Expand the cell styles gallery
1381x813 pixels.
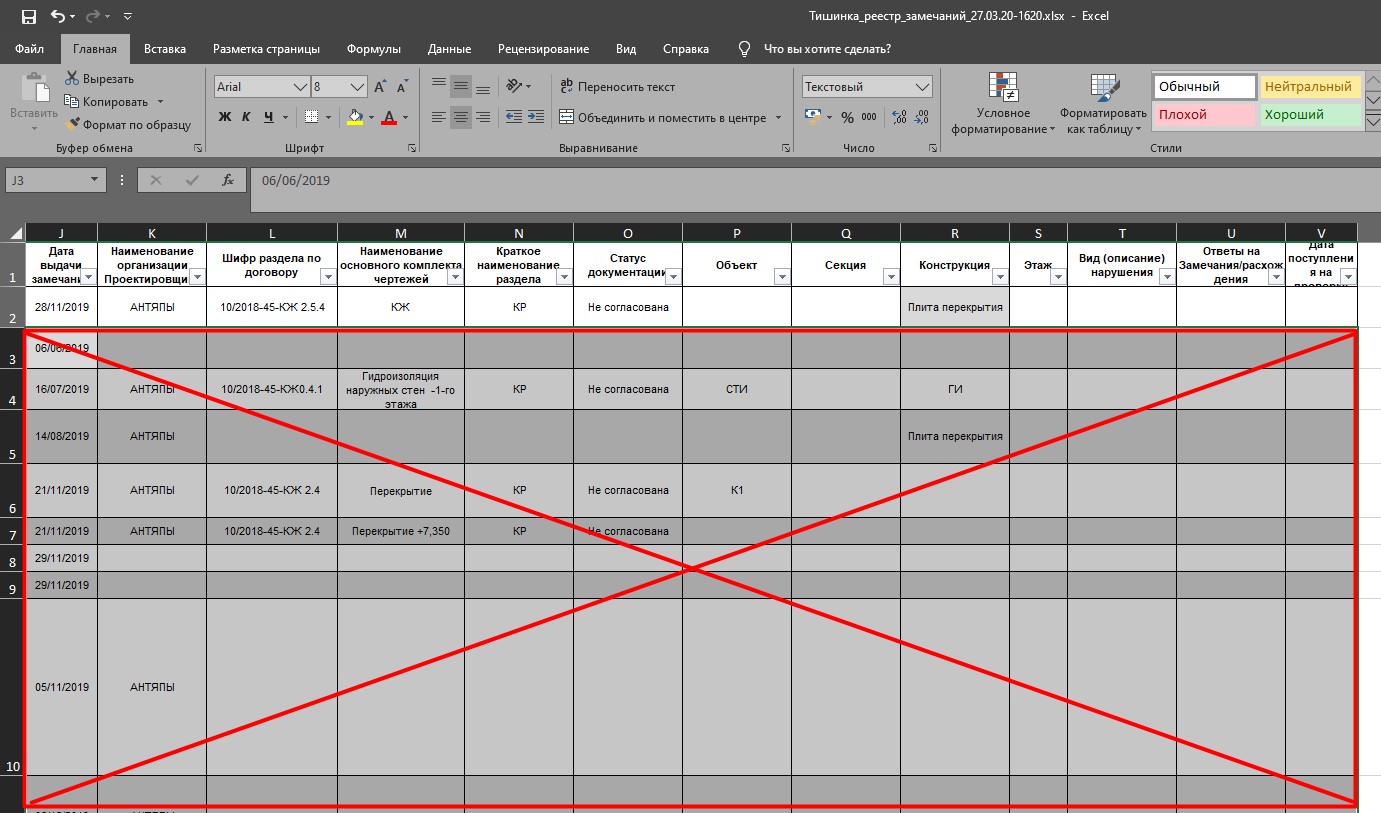click(x=1371, y=120)
